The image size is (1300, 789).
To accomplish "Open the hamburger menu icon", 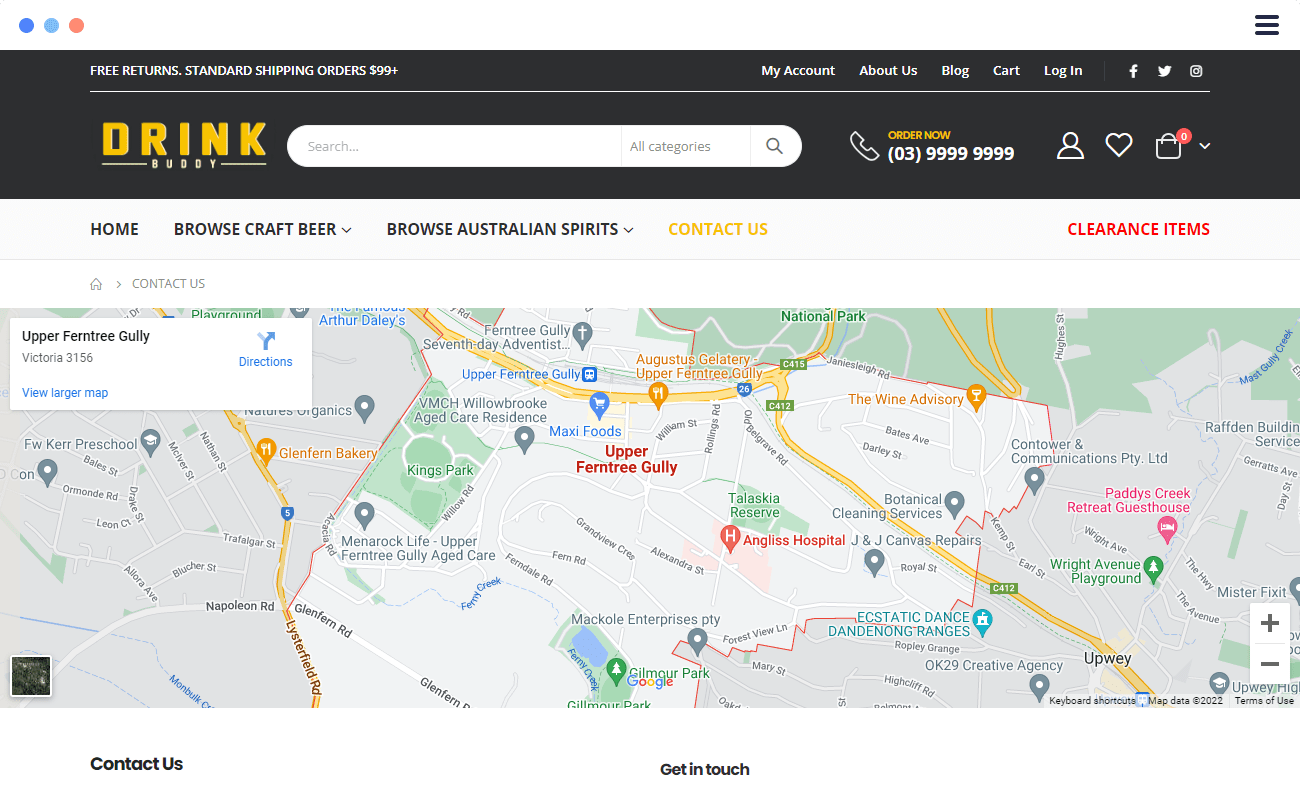I will (x=1266, y=25).
